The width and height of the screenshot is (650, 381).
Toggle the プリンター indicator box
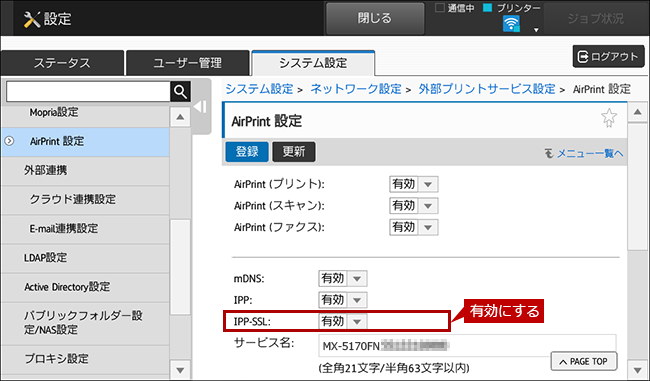488,7
